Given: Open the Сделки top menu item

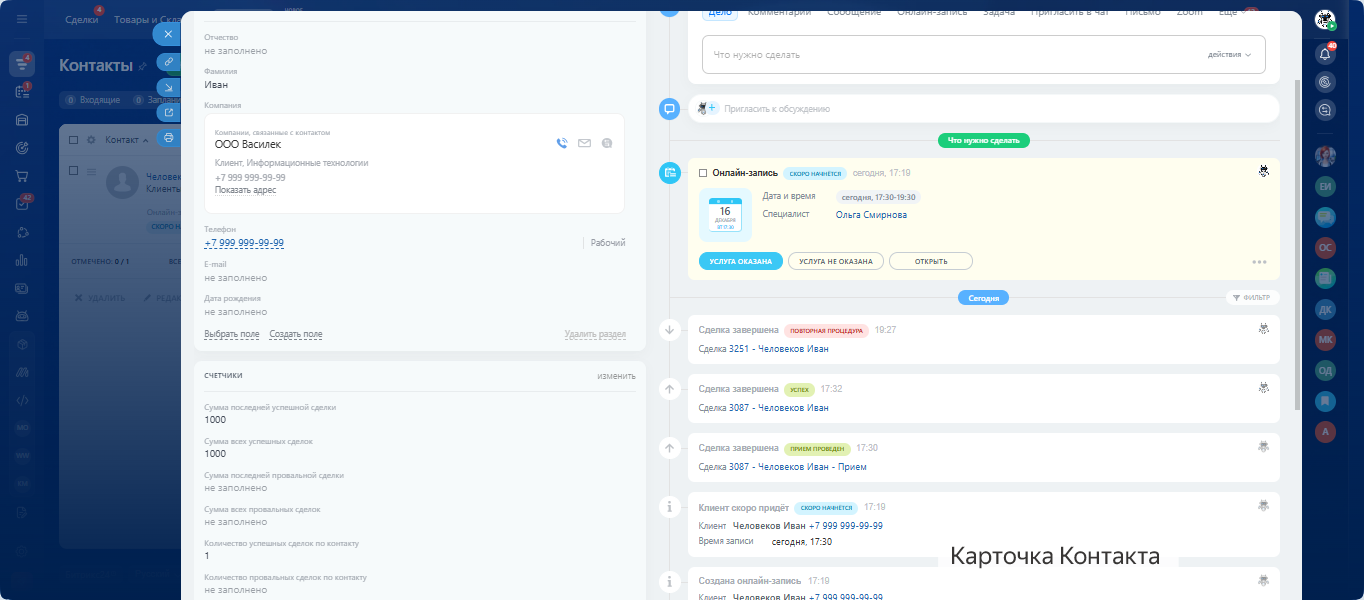Looking at the screenshot, I should coord(81,20).
